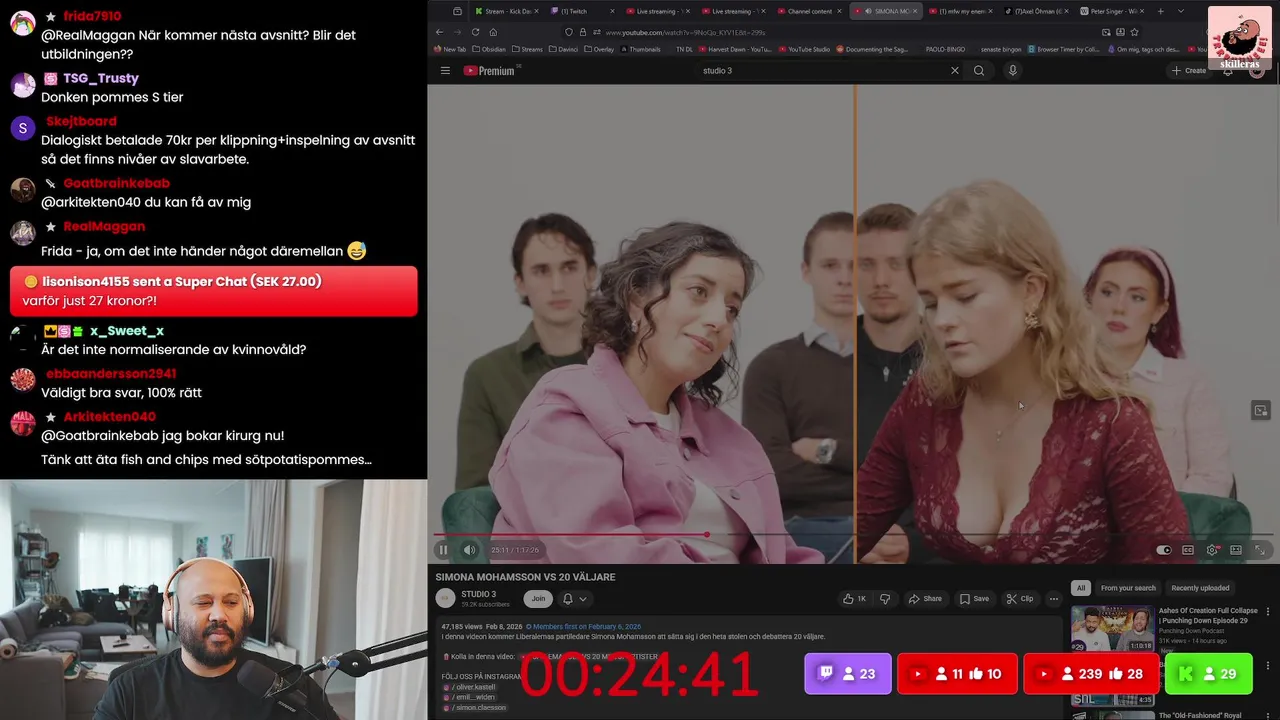This screenshot has height=720, width=1280.
Task: Bookmark this page with the star icon
Action: (x=1134, y=32)
